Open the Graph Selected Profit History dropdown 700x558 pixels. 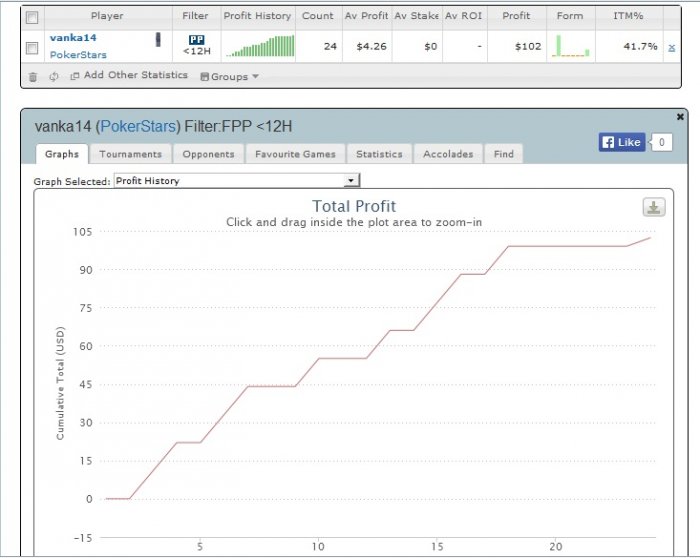[x=237, y=180]
